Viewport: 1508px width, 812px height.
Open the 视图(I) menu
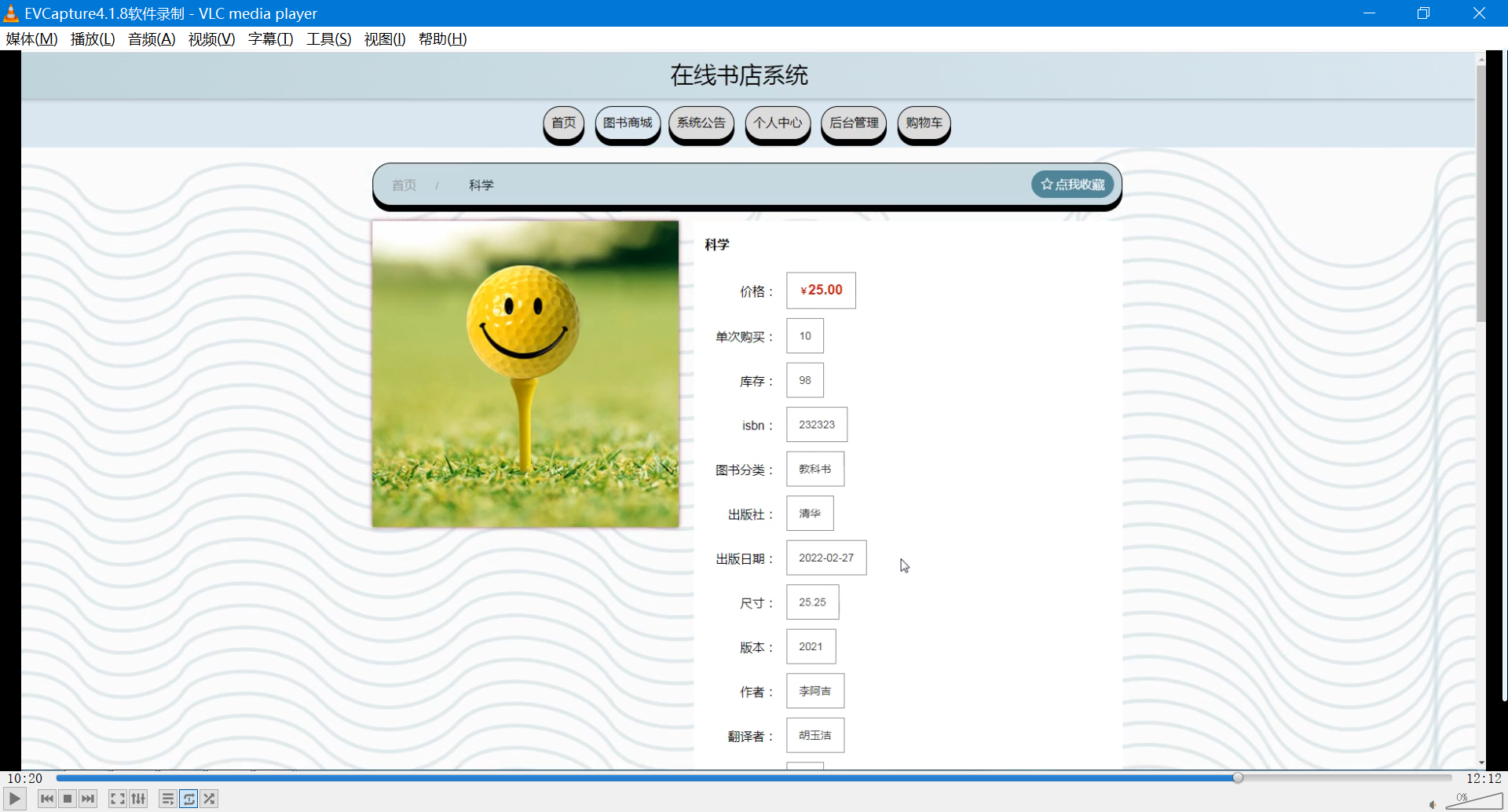point(385,39)
